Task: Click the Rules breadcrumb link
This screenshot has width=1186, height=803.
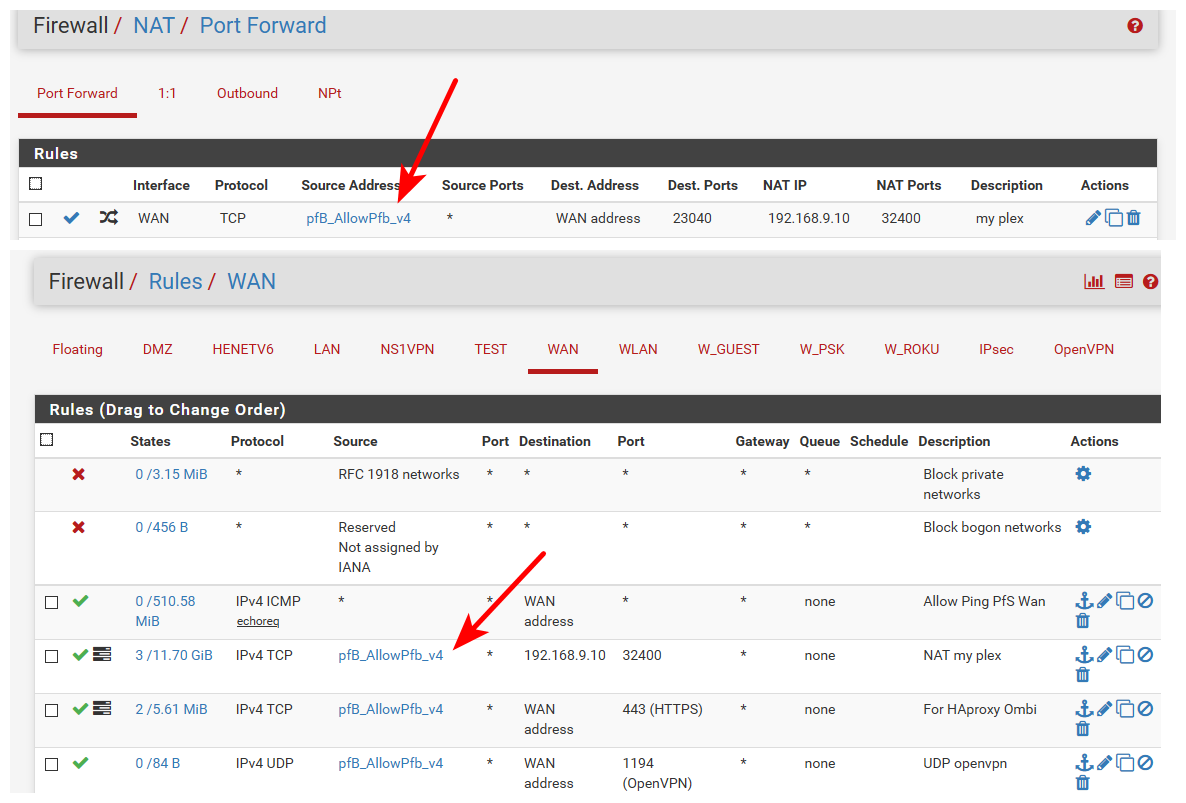Action: (x=175, y=281)
